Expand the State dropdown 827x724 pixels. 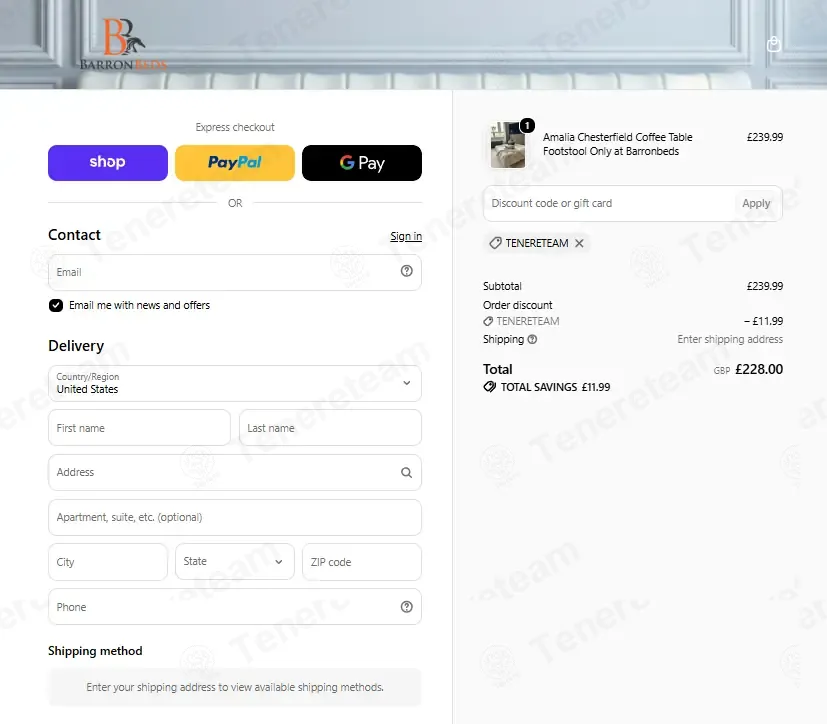[235, 562]
